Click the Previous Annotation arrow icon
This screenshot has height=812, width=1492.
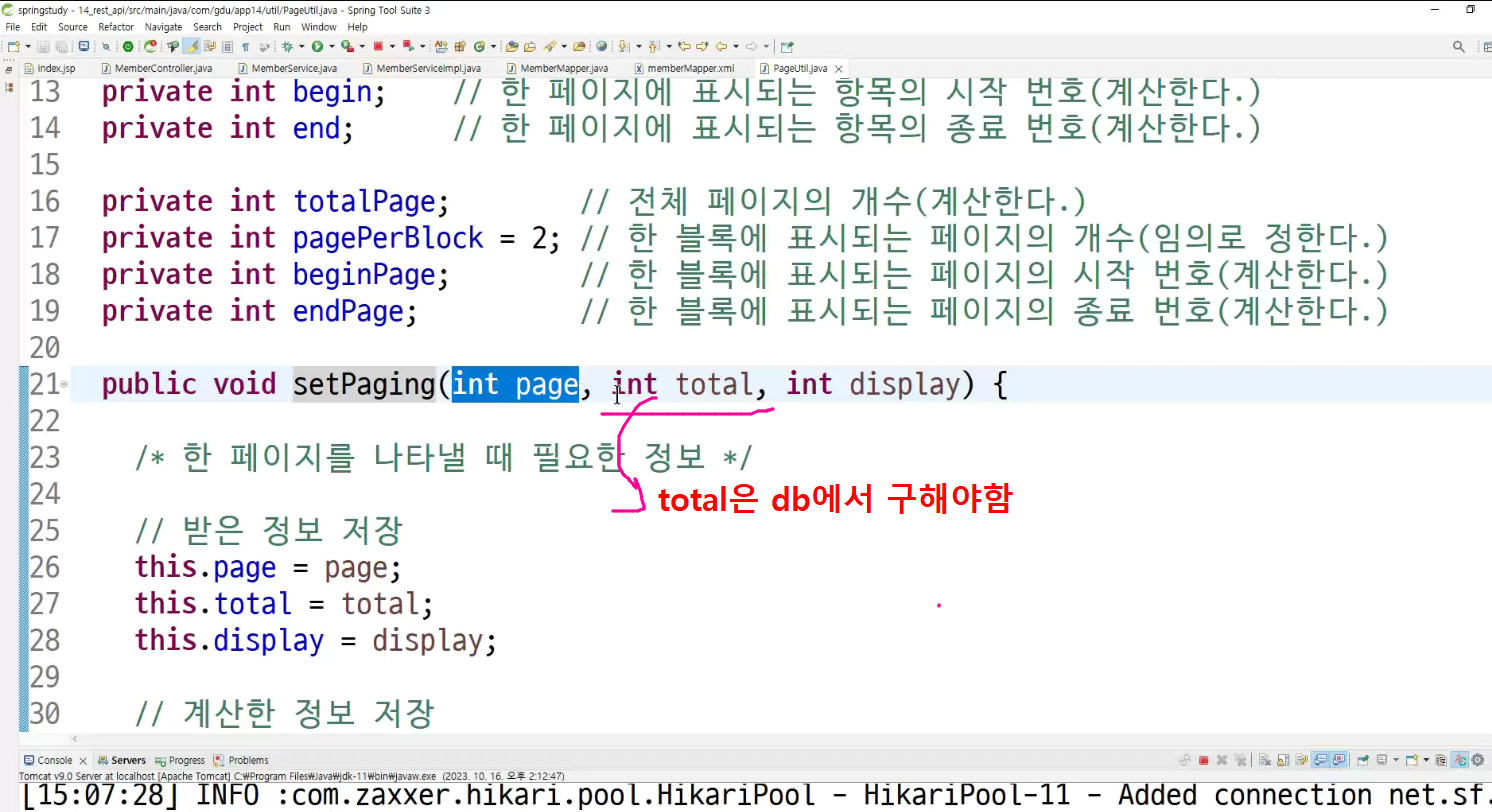[x=653, y=46]
